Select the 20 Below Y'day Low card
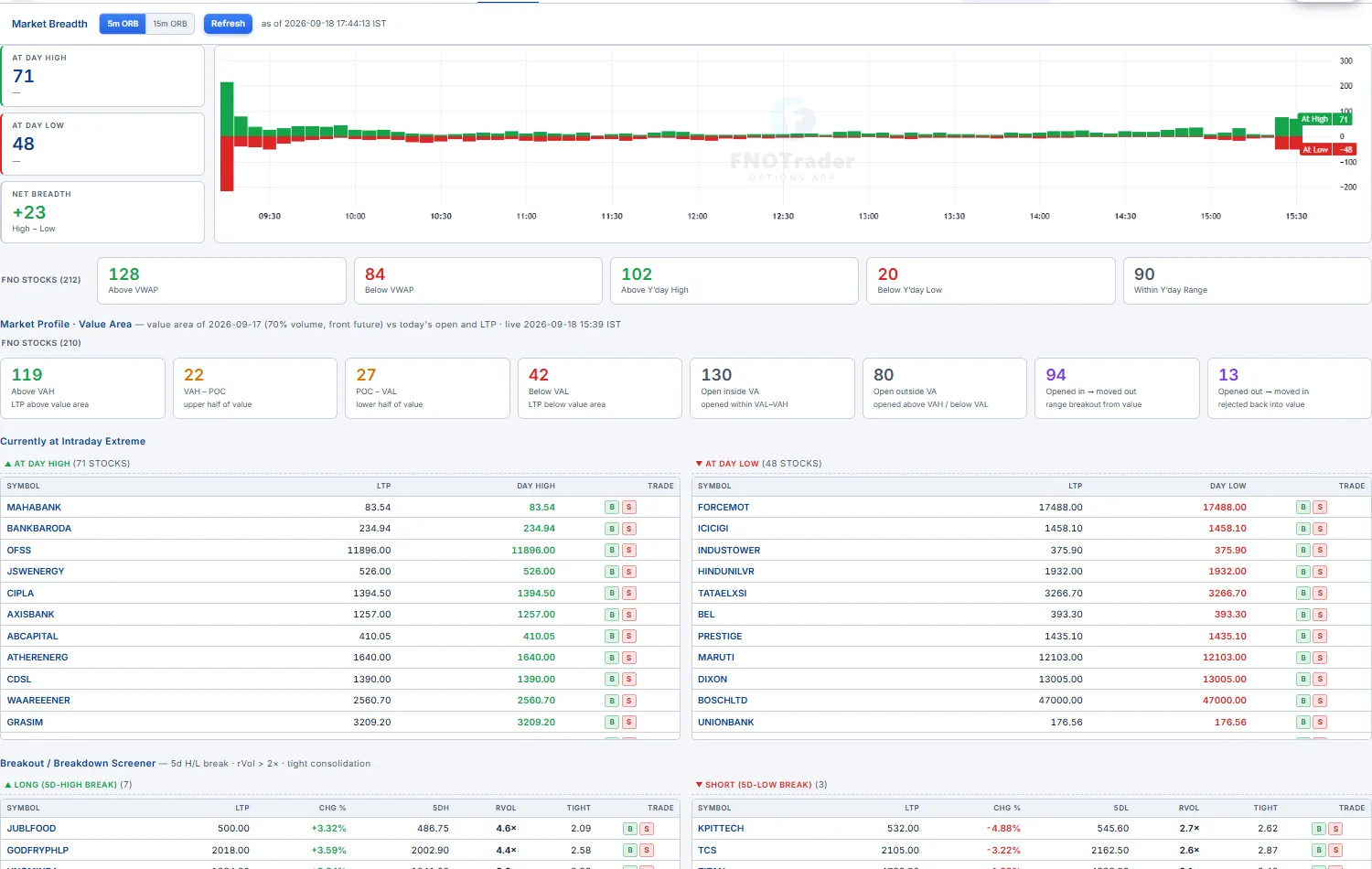The height and width of the screenshot is (869, 1372). pos(991,280)
